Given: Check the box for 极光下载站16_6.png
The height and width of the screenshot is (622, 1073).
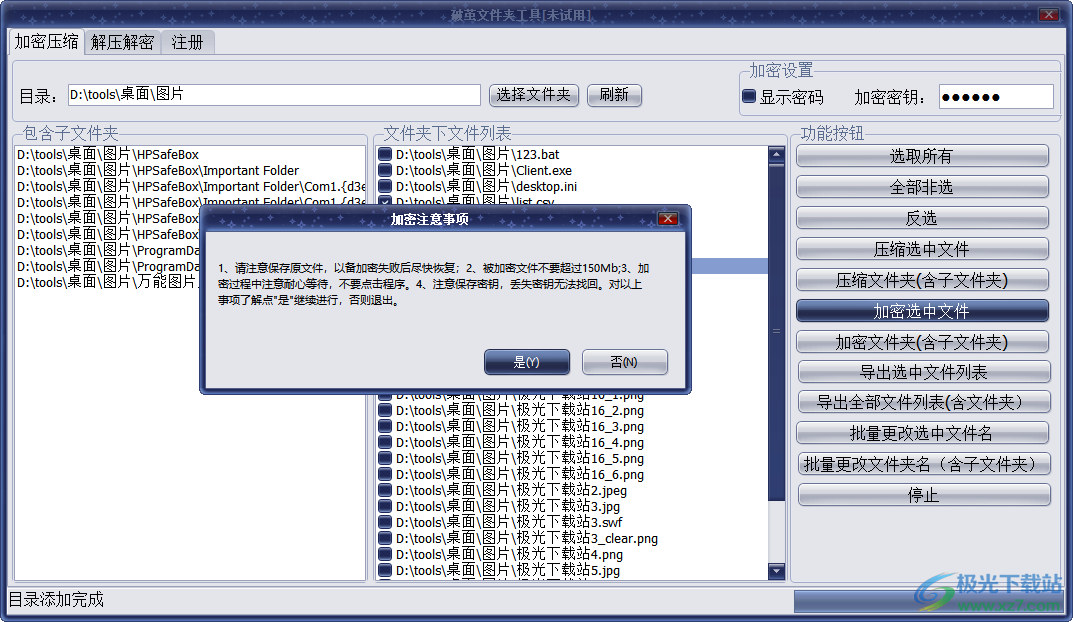Looking at the screenshot, I should (385, 474).
